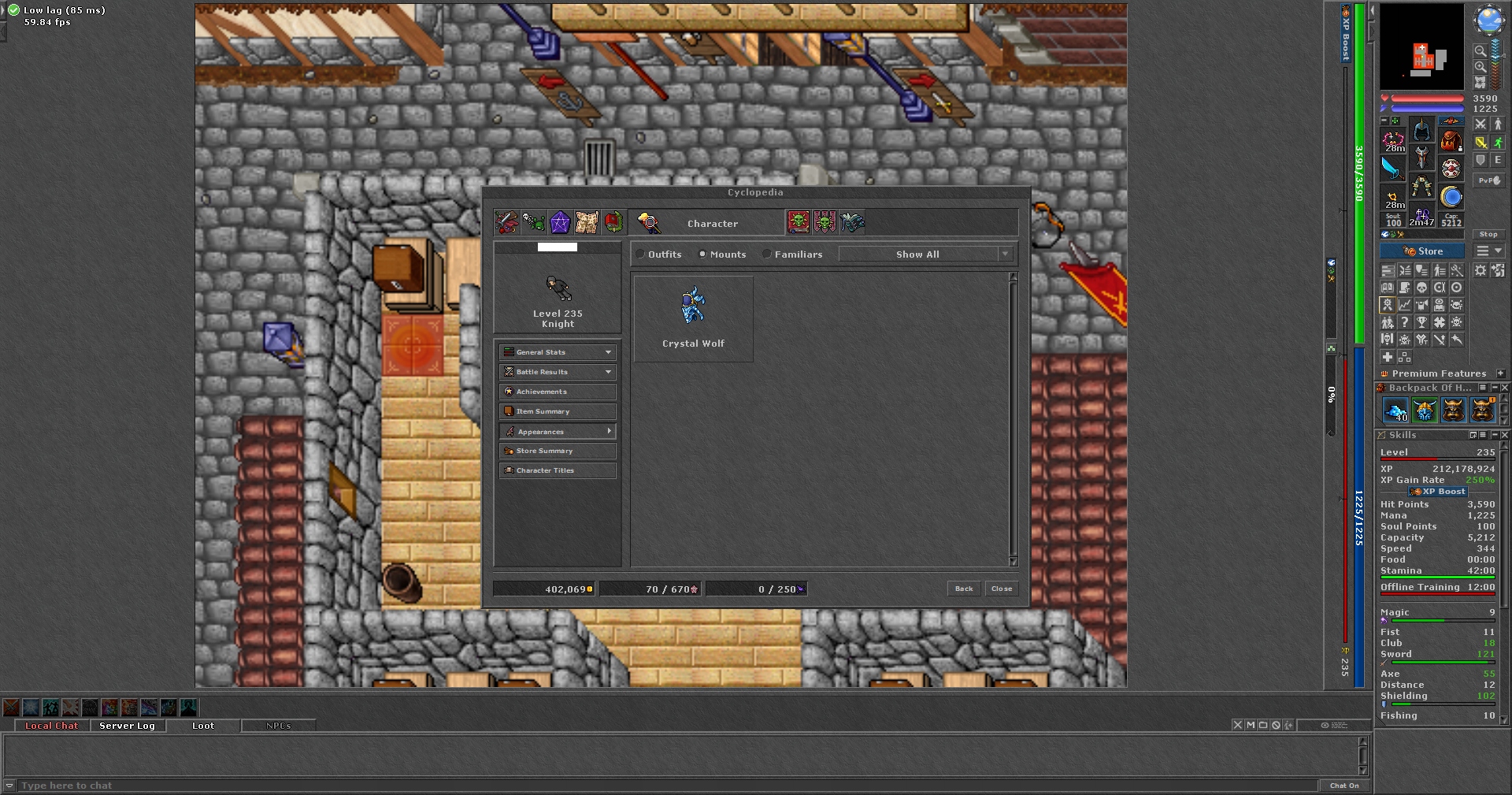1512x795 pixels.
Task: Open the backpack equipment slot
Action: tap(1451, 140)
